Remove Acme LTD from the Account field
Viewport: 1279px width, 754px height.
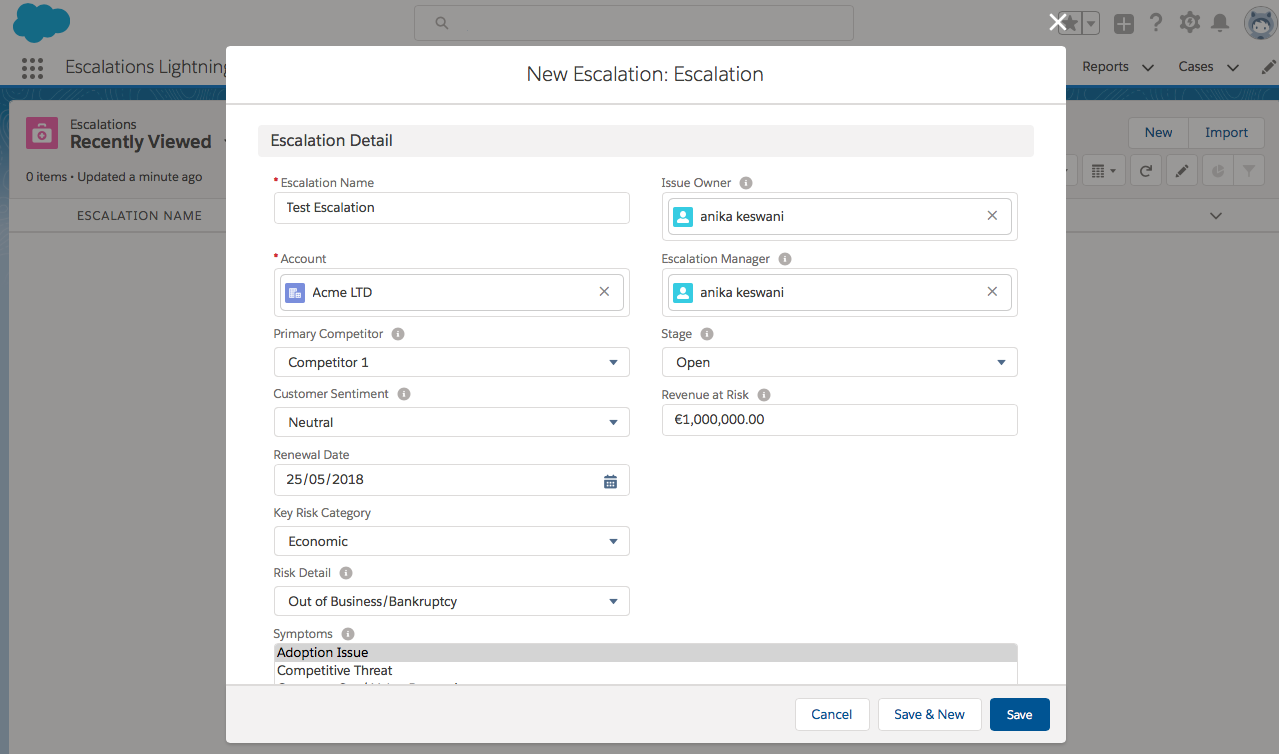604,291
